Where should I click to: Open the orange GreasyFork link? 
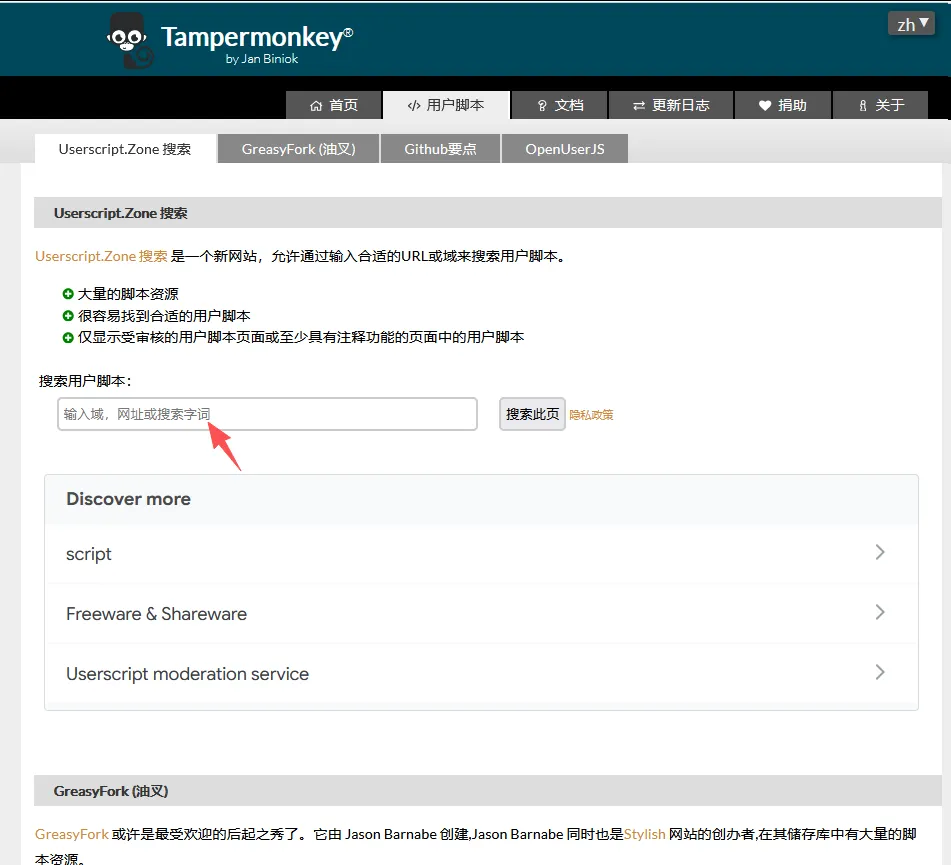72,835
